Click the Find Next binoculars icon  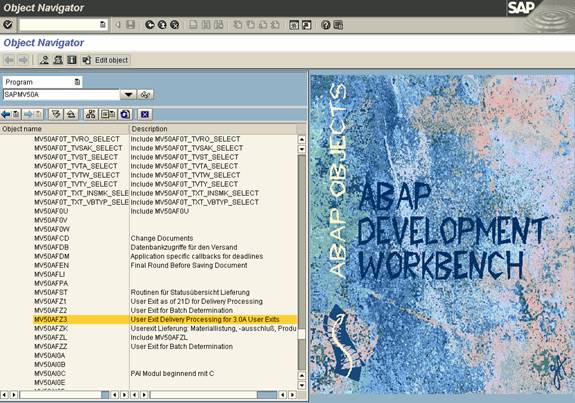(x=219, y=25)
